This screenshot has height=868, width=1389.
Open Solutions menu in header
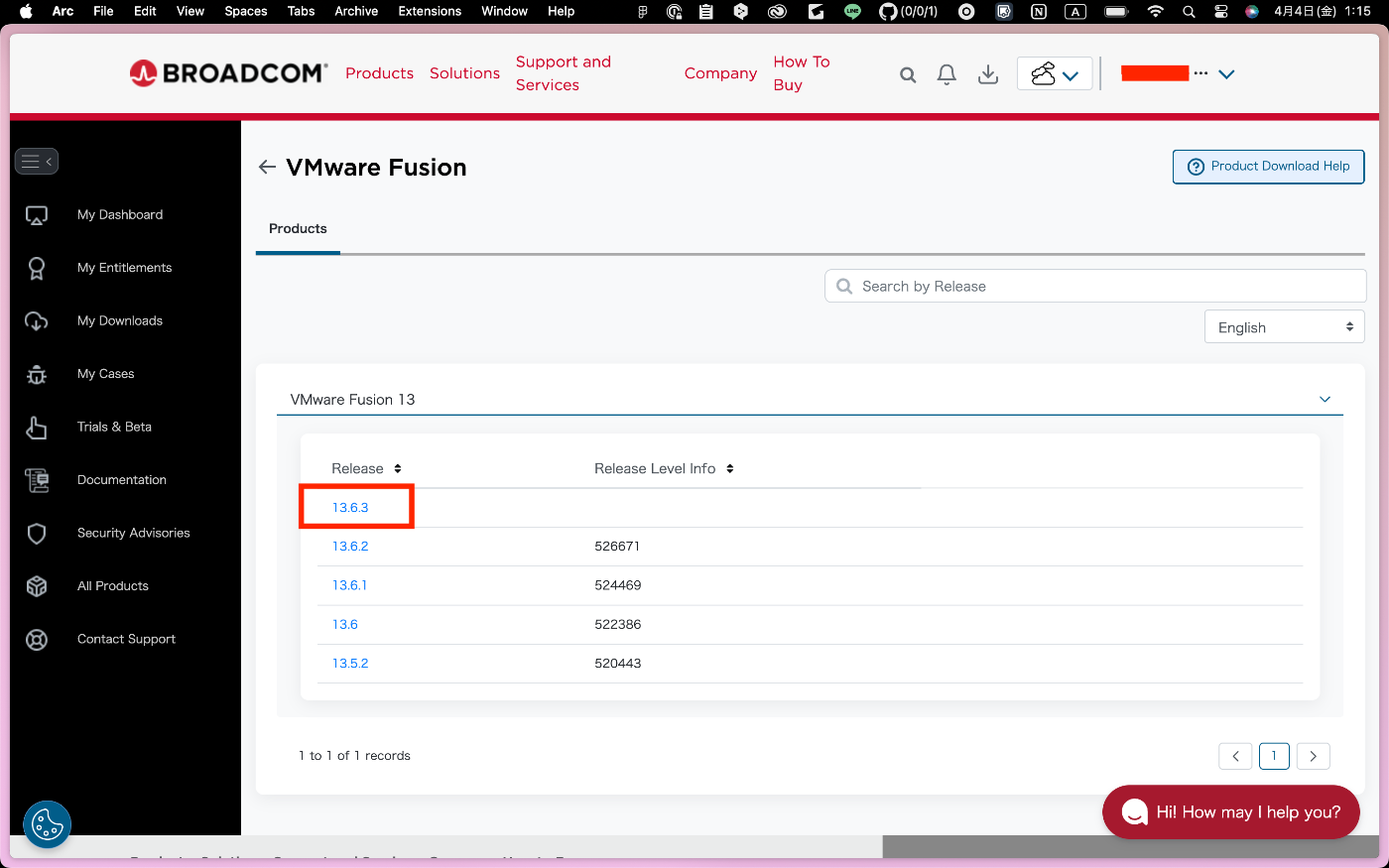click(464, 73)
